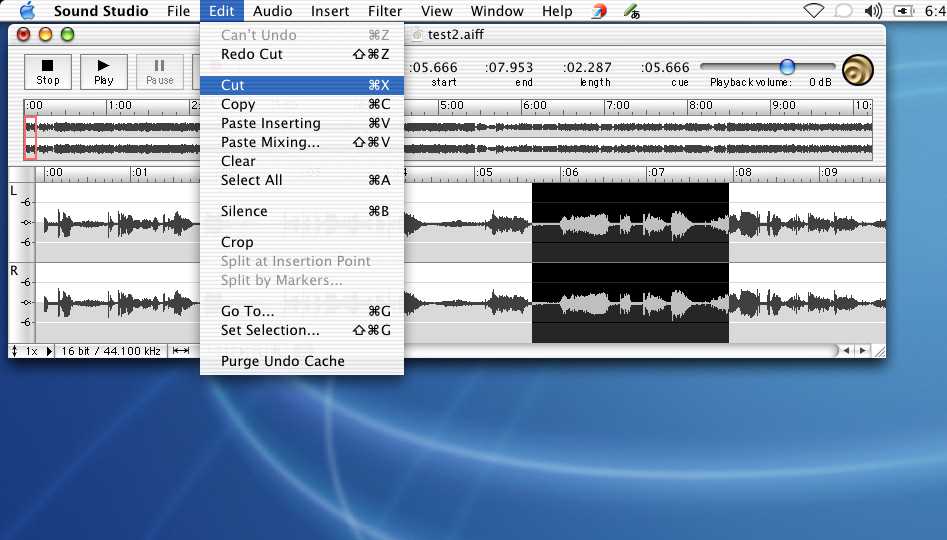Click the AirPort Wi-Fi status icon
Screen dimensions: 947x540
coord(814,11)
